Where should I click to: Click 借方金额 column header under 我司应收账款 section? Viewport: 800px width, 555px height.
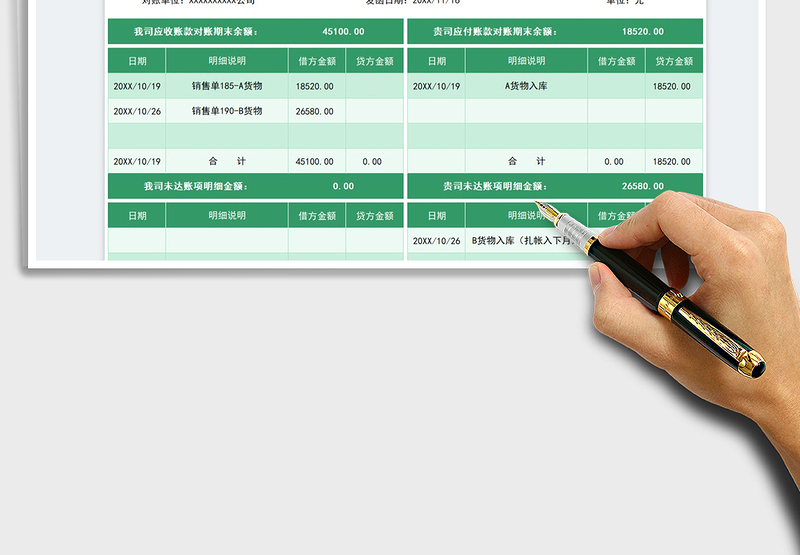pos(317,61)
